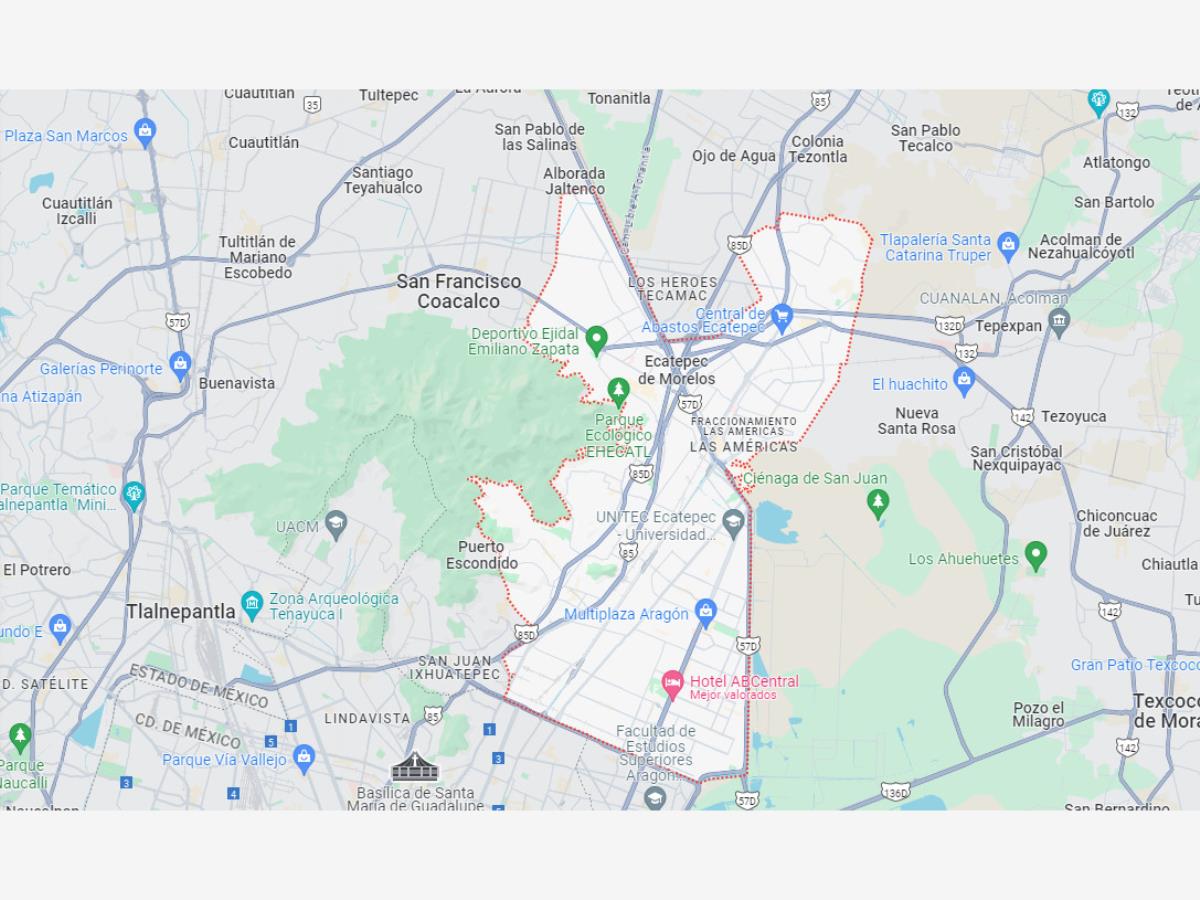Open the Ciénaga de San Juan park pin

878,504
